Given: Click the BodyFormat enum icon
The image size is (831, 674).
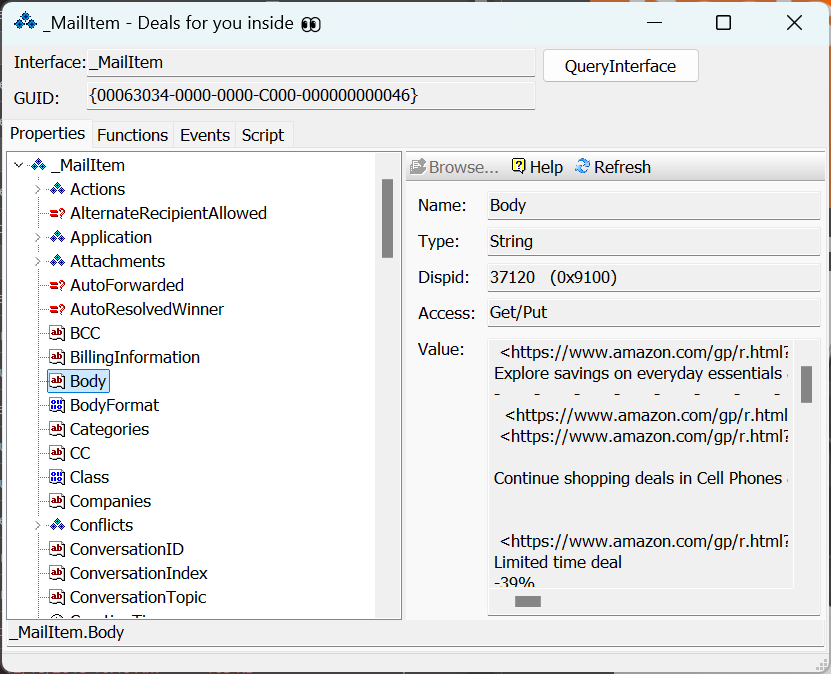Looking at the screenshot, I should (57, 405).
